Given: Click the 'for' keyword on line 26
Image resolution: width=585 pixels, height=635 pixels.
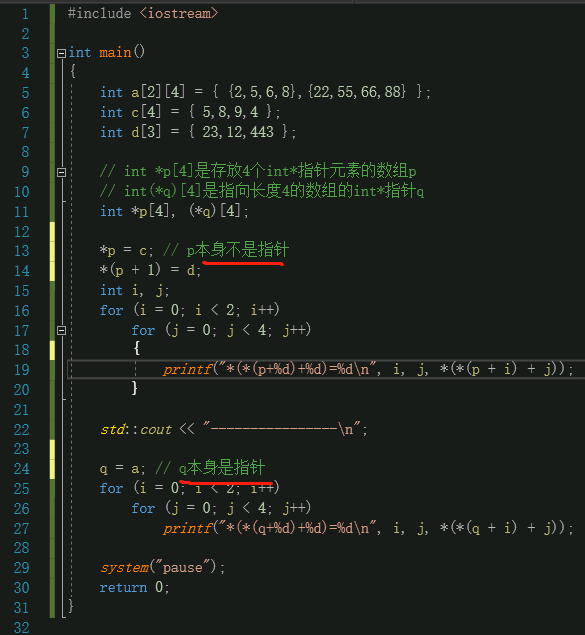Looking at the screenshot, I should coord(143,508).
